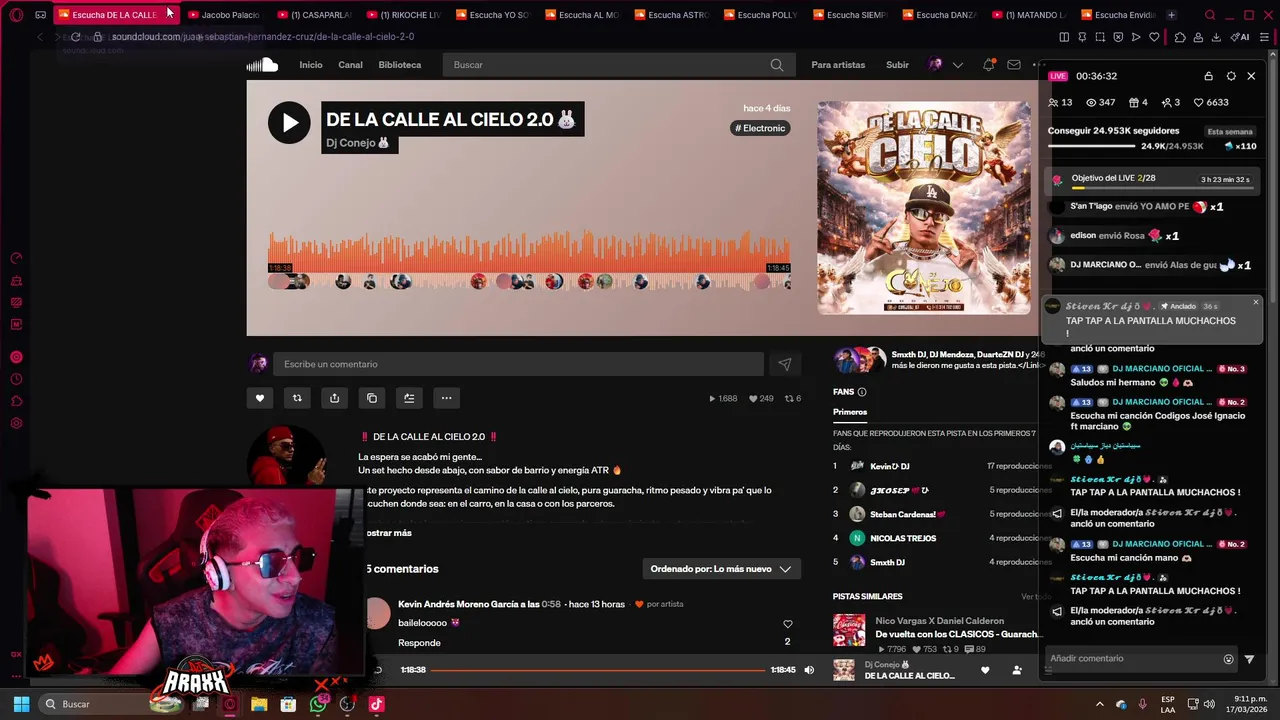
Task: Click the SoundCloud Buscar search field
Action: 617,65
